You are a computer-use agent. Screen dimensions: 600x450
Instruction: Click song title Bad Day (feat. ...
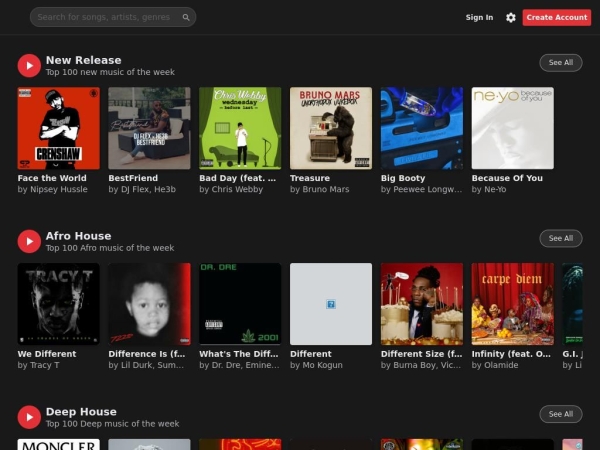click(237, 178)
